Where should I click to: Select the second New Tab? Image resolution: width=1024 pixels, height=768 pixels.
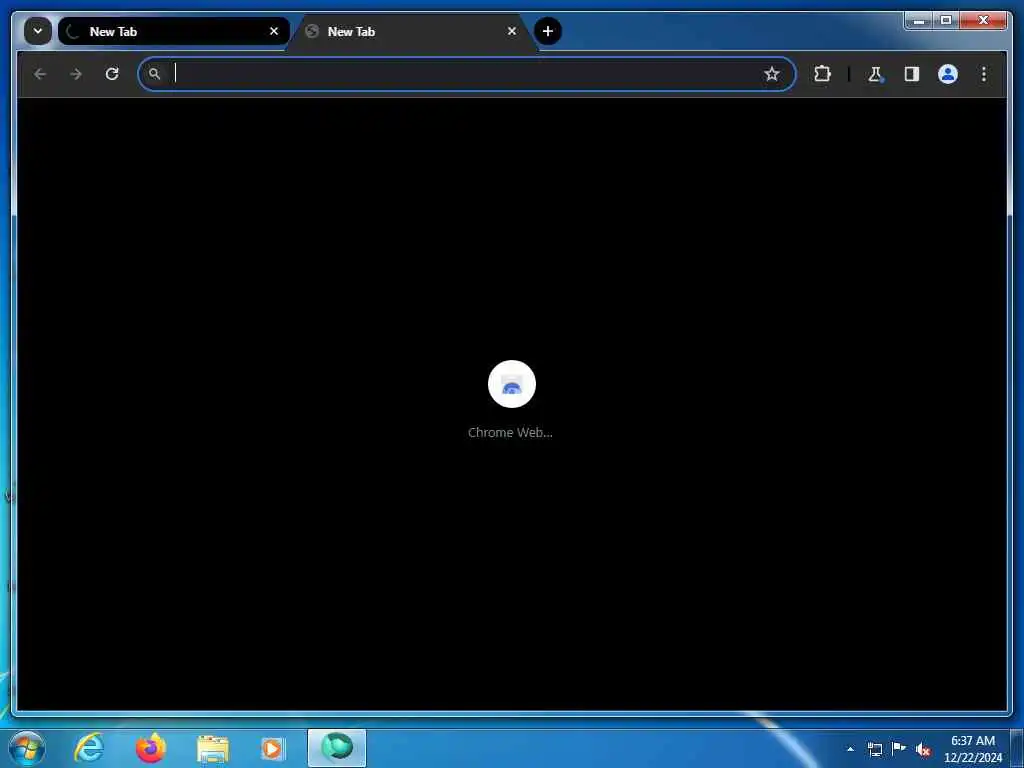[x=411, y=31]
